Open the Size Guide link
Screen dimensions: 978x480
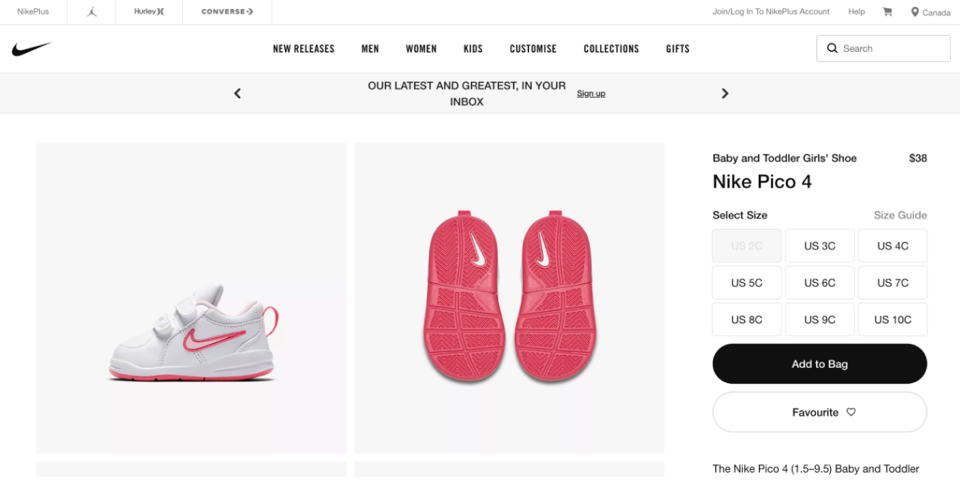(x=900, y=215)
